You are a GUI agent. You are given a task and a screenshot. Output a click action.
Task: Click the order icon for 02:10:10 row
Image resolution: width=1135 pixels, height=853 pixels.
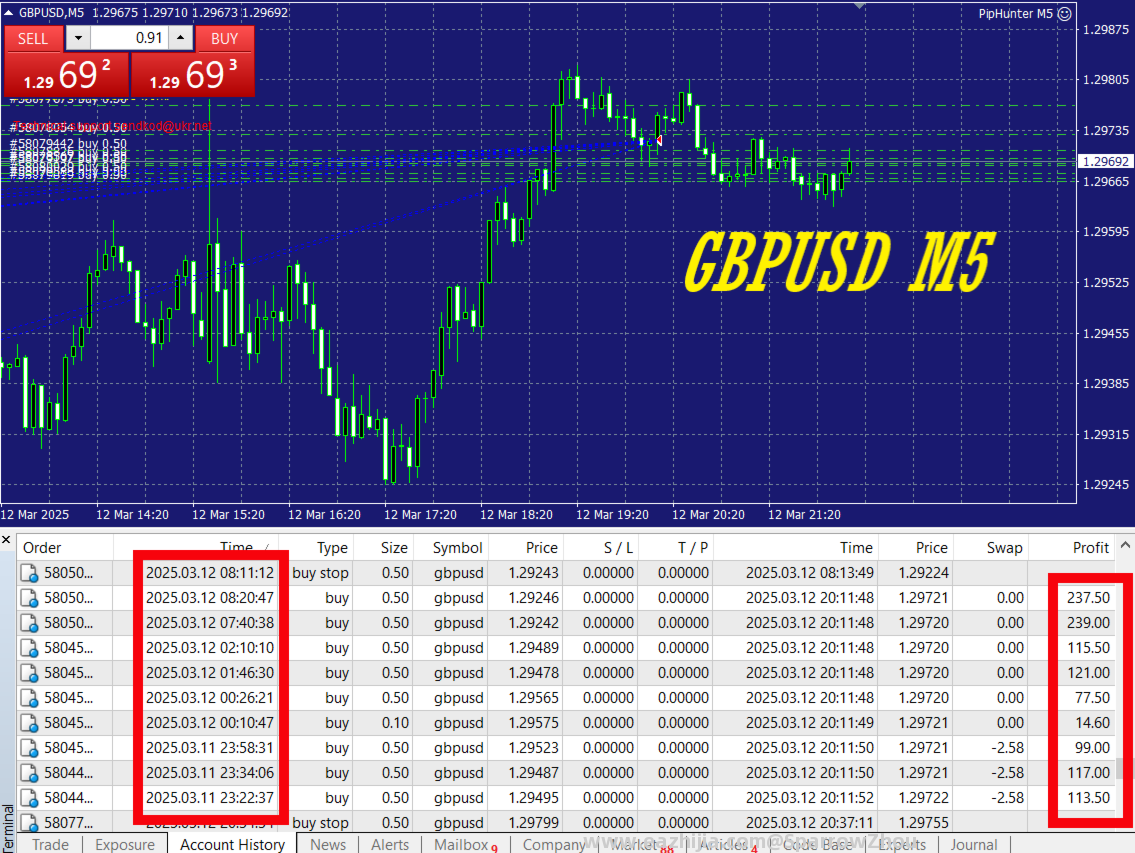point(29,649)
